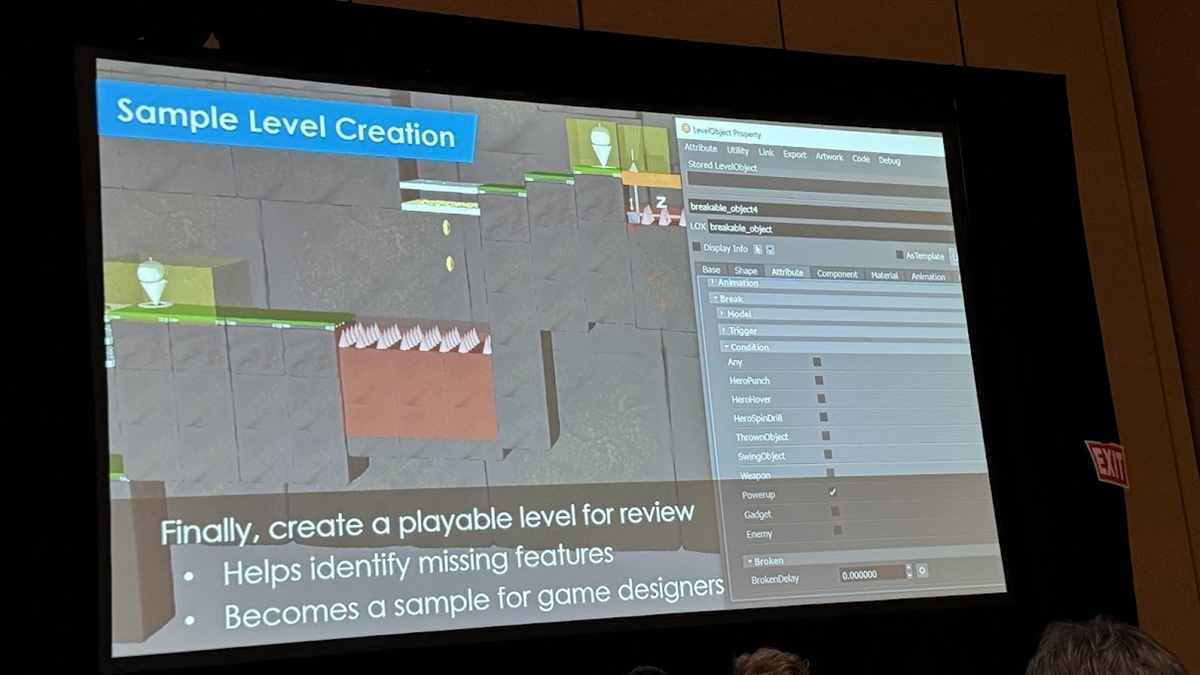Click the cursor icon beside Display Info
This screenshot has width=1200, height=675.
click(x=758, y=249)
